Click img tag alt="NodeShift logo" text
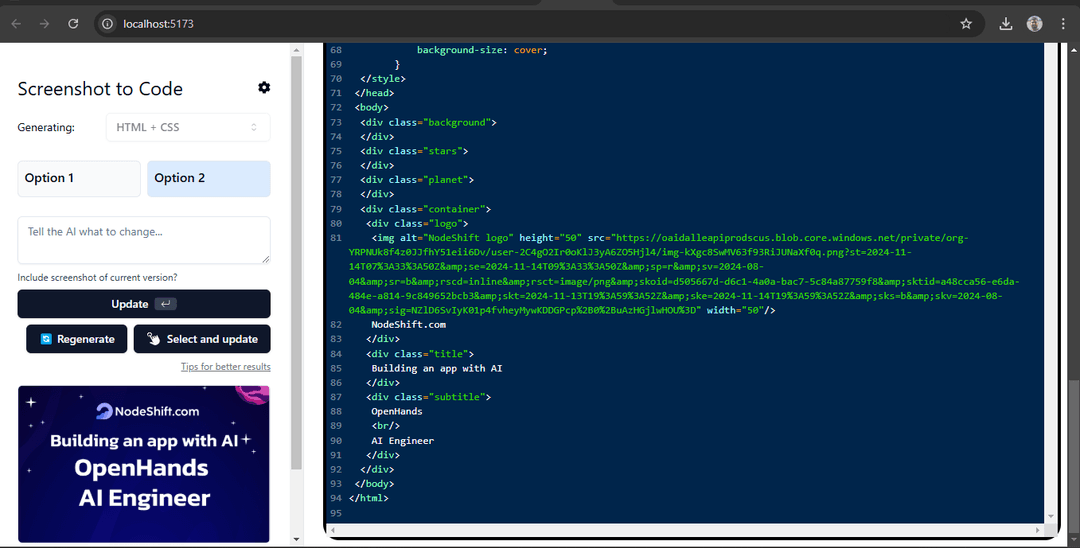Viewport: 1080px width, 548px height. (x=442, y=238)
